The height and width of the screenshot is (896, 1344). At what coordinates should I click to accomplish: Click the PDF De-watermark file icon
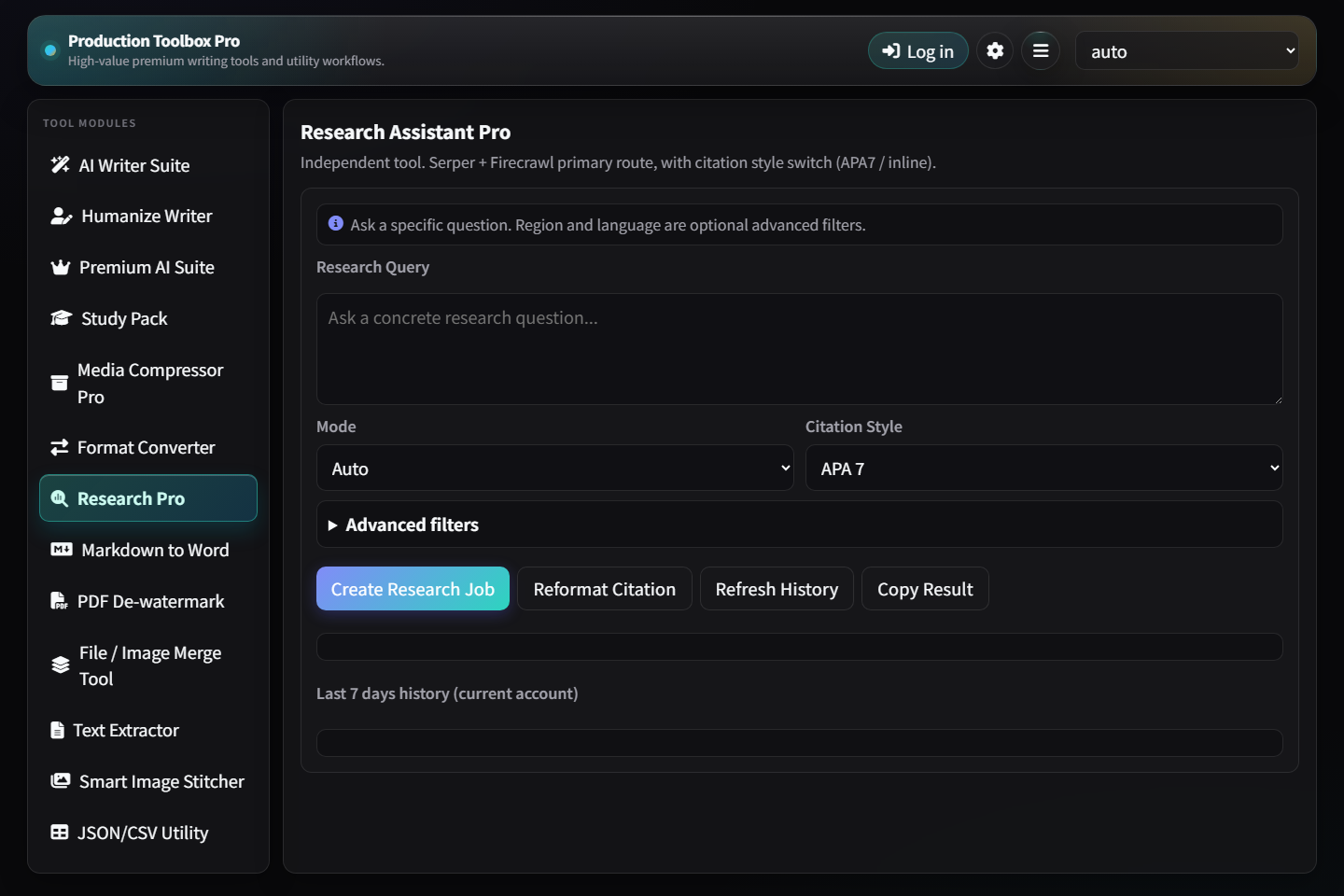tap(60, 601)
